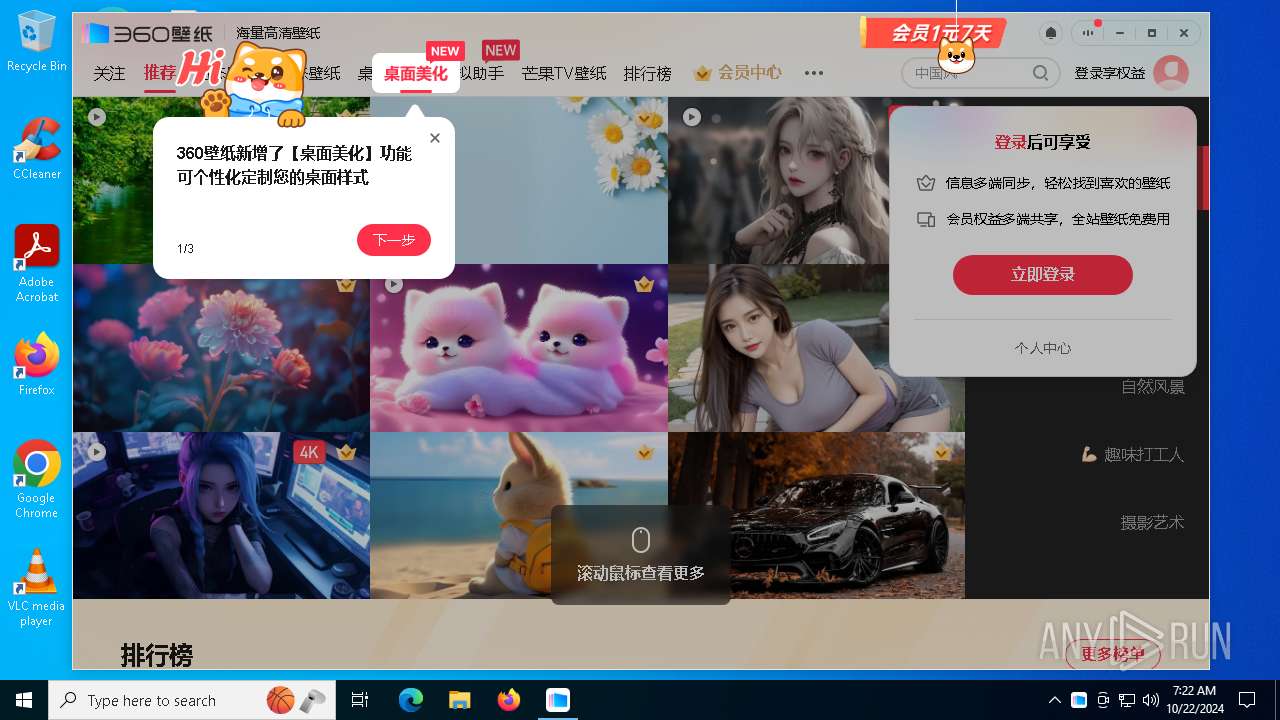1280x720 pixels.
Task: Play the pink puppies live wallpaper icon
Action: point(394,285)
